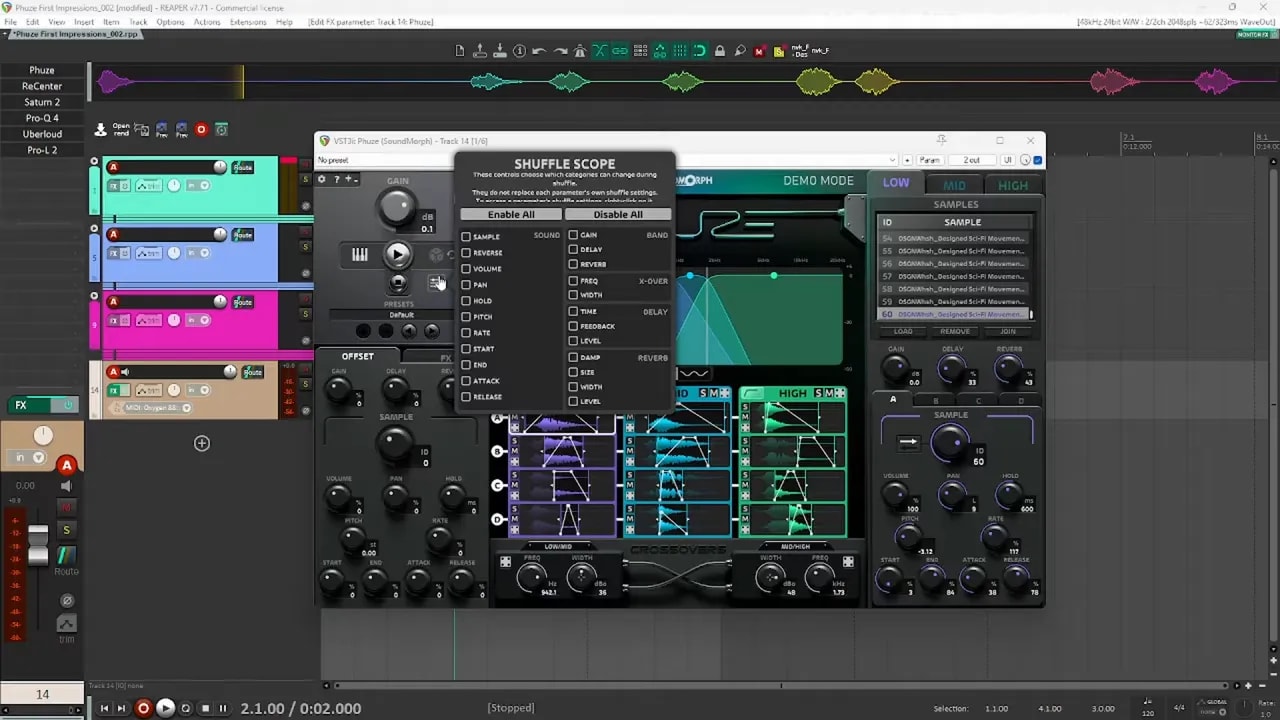
Task: Click the Phuze stop button
Action: pos(398,284)
